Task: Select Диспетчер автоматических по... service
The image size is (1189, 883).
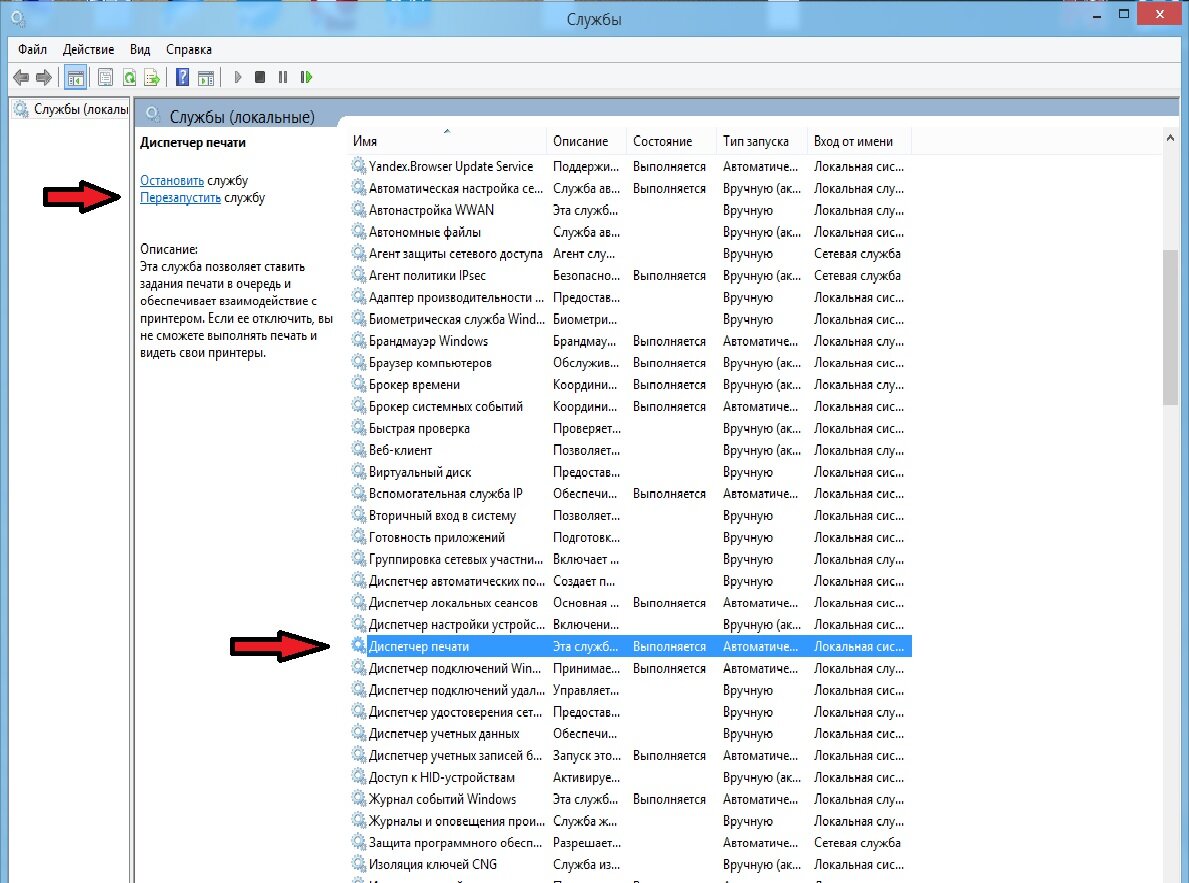Action: (630, 581)
